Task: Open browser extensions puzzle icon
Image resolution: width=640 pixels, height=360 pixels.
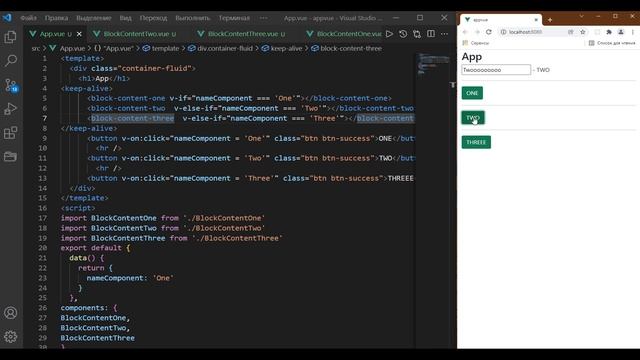Action: click(609, 32)
